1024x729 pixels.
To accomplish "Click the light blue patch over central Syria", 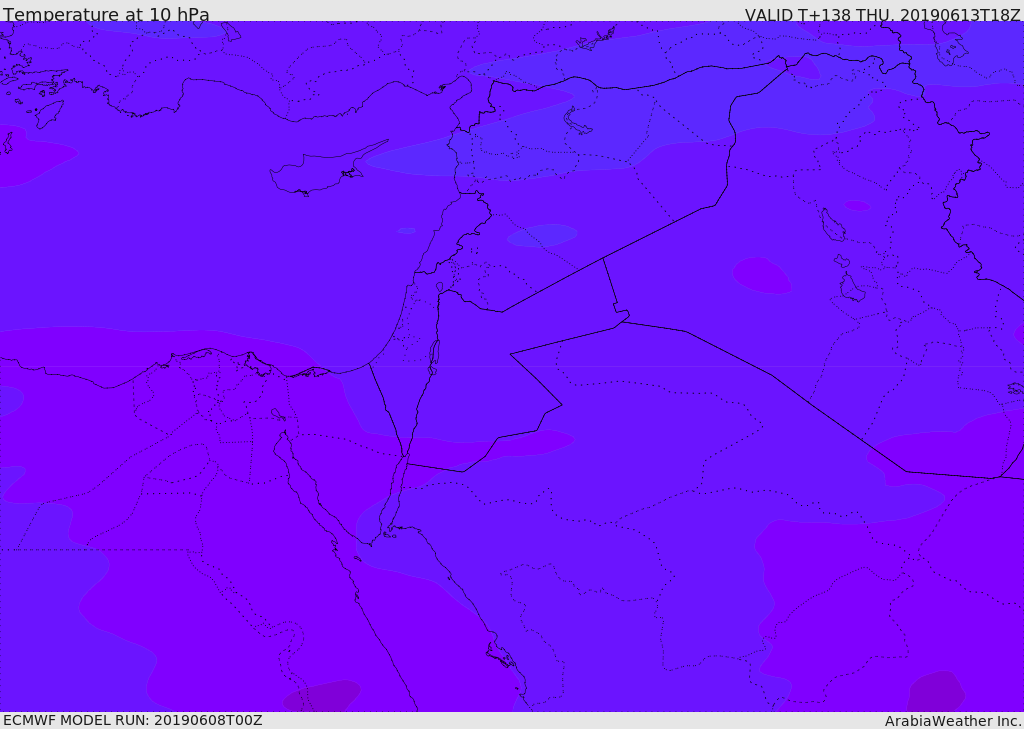I will (x=542, y=236).
